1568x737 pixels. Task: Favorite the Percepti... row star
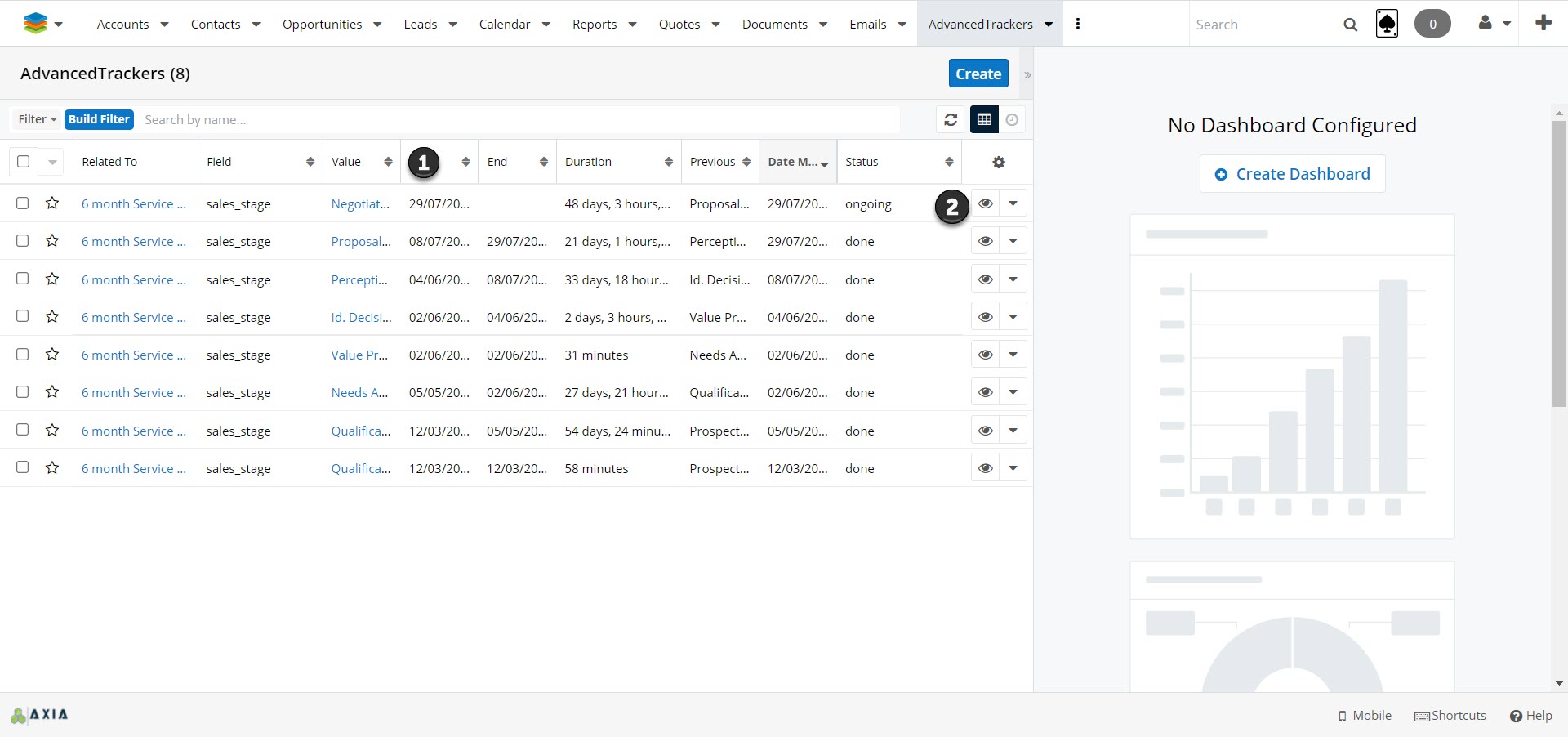pyautogui.click(x=52, y=279)
